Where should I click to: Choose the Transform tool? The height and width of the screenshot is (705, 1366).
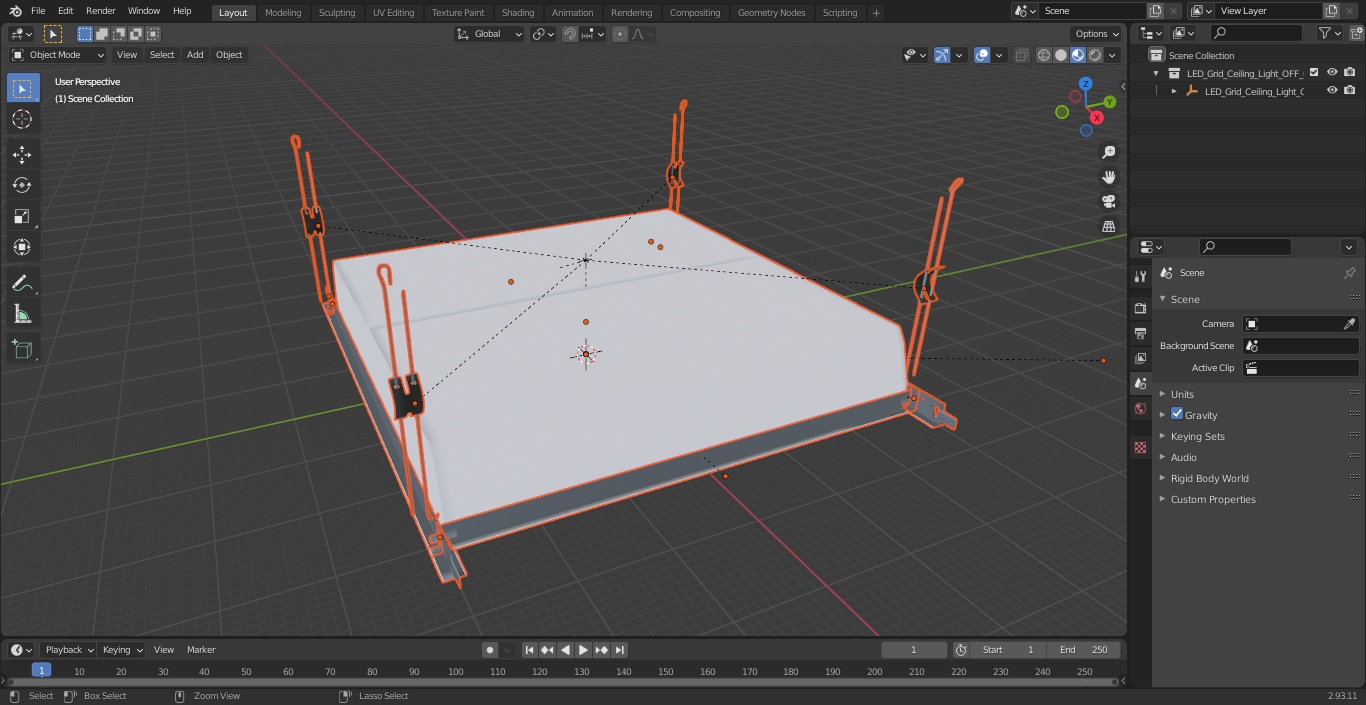click(22, 247)
